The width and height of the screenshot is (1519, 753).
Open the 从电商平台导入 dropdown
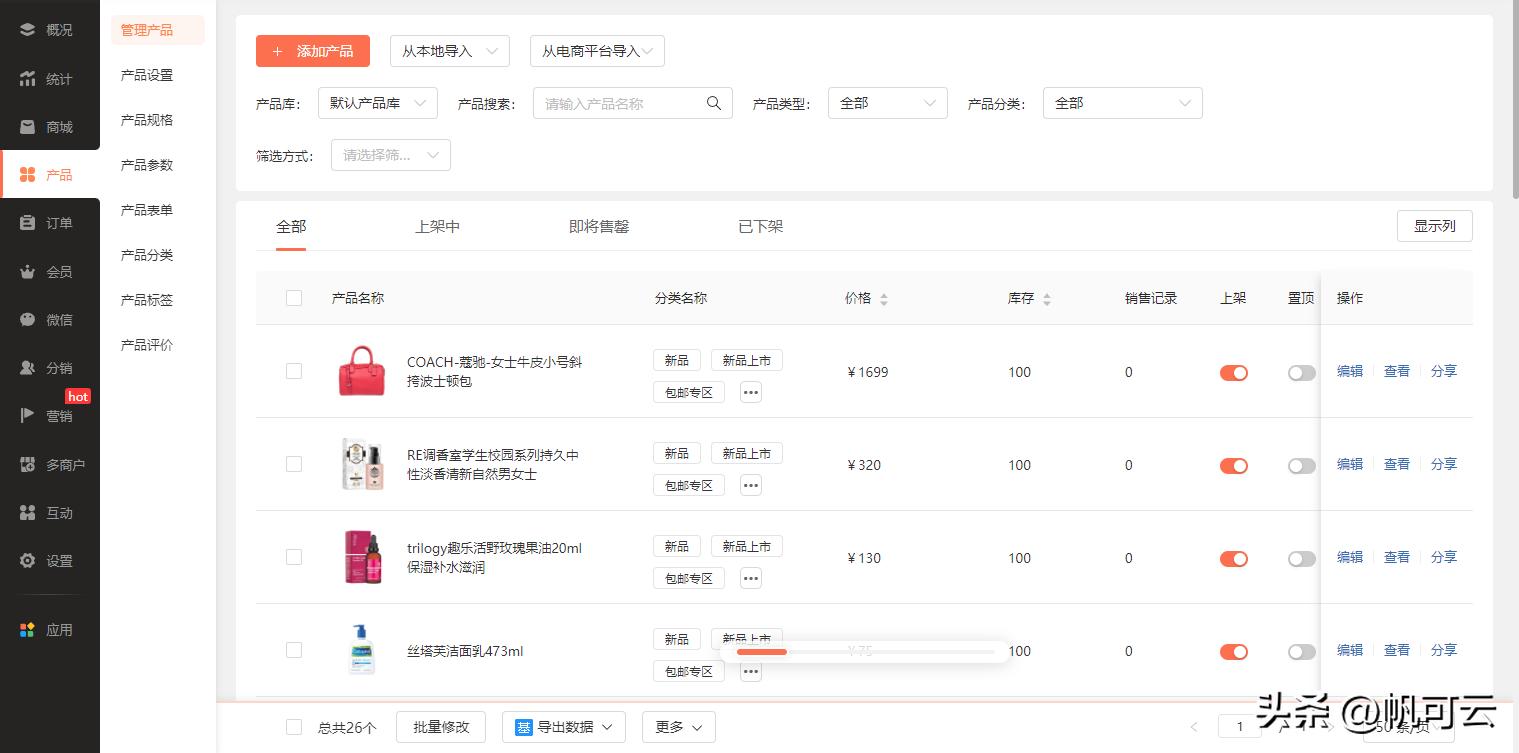(597, 50)
